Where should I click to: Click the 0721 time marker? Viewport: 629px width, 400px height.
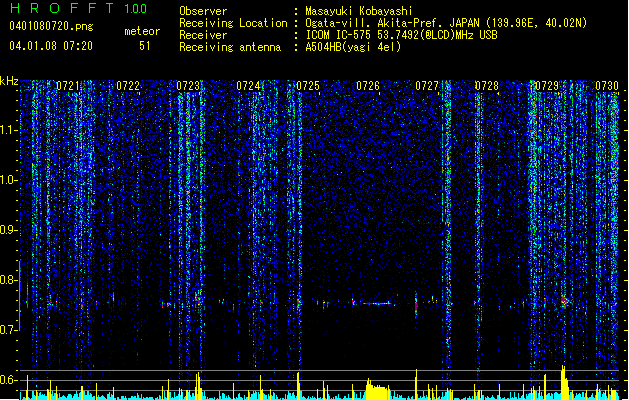coord(67,86)
